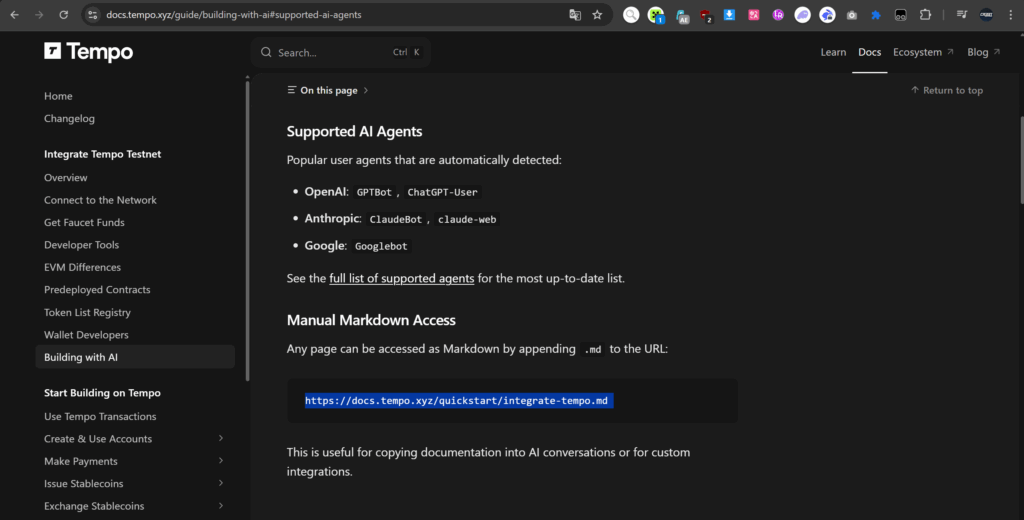Select Building with AI in sidebar

135,357
